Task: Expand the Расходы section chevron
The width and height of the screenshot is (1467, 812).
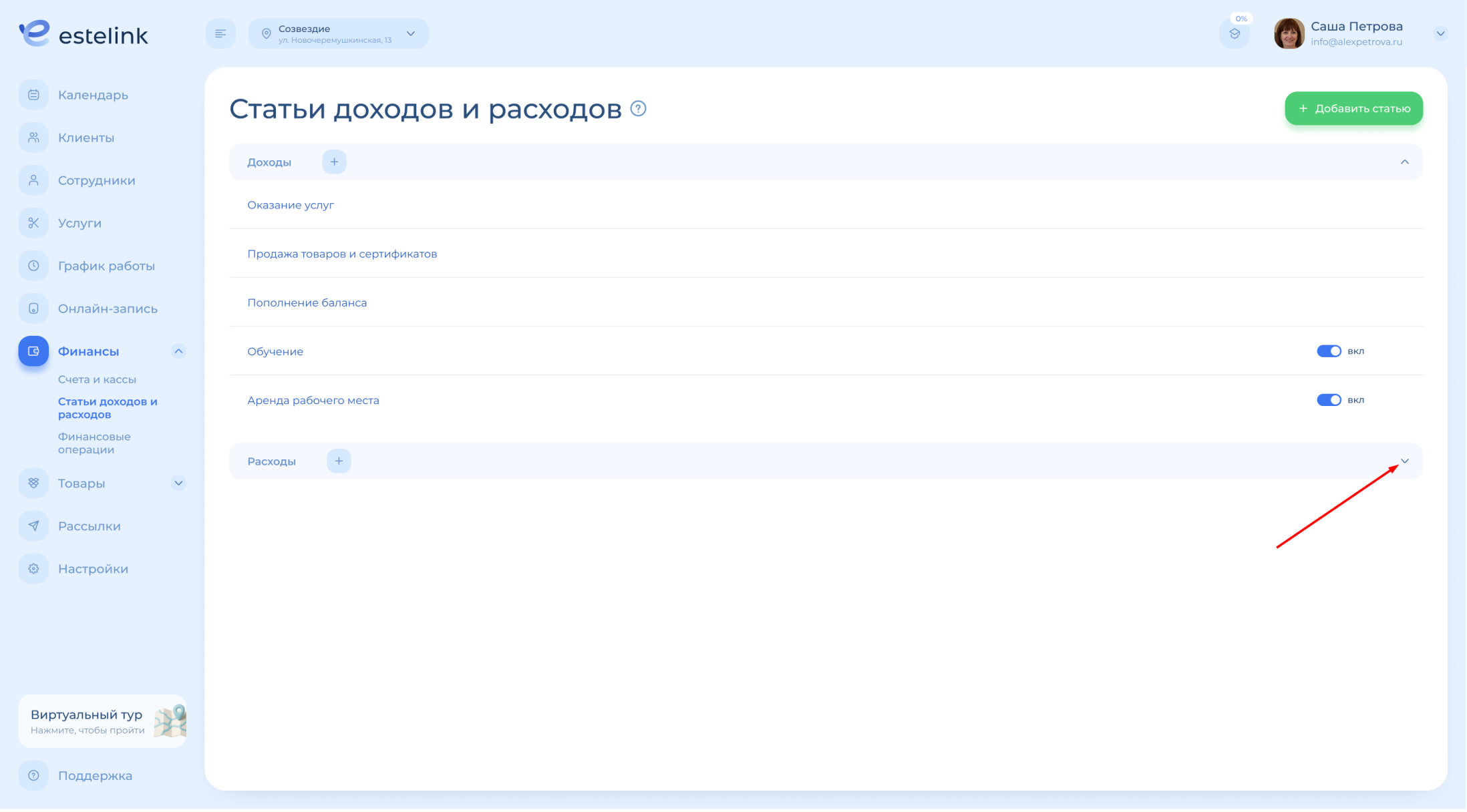Action: coord(1405,461)
